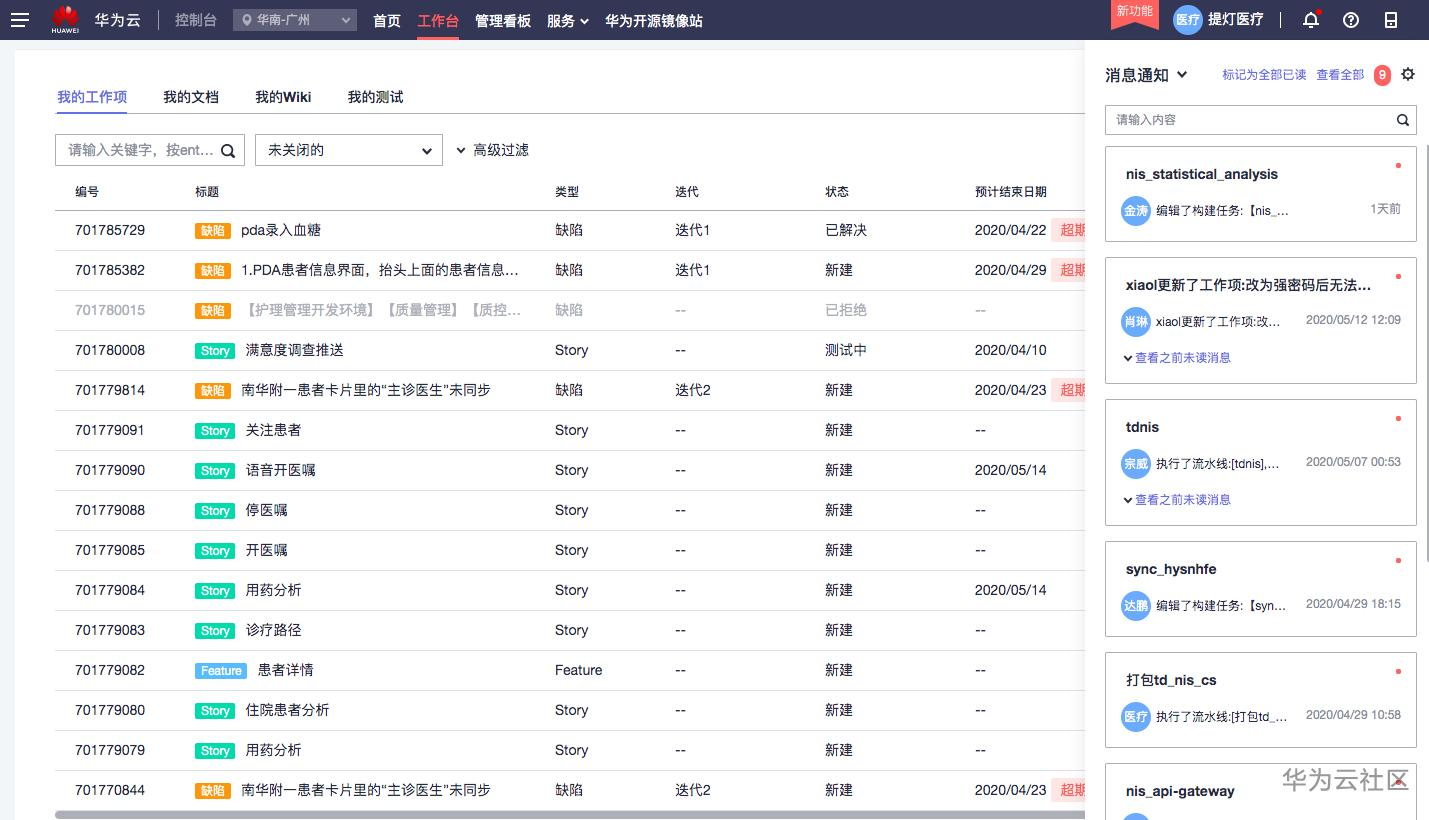Viewport: 1429px width, 820px height.
Task: Click the 测试中 status cell
Action: point(846,350)
